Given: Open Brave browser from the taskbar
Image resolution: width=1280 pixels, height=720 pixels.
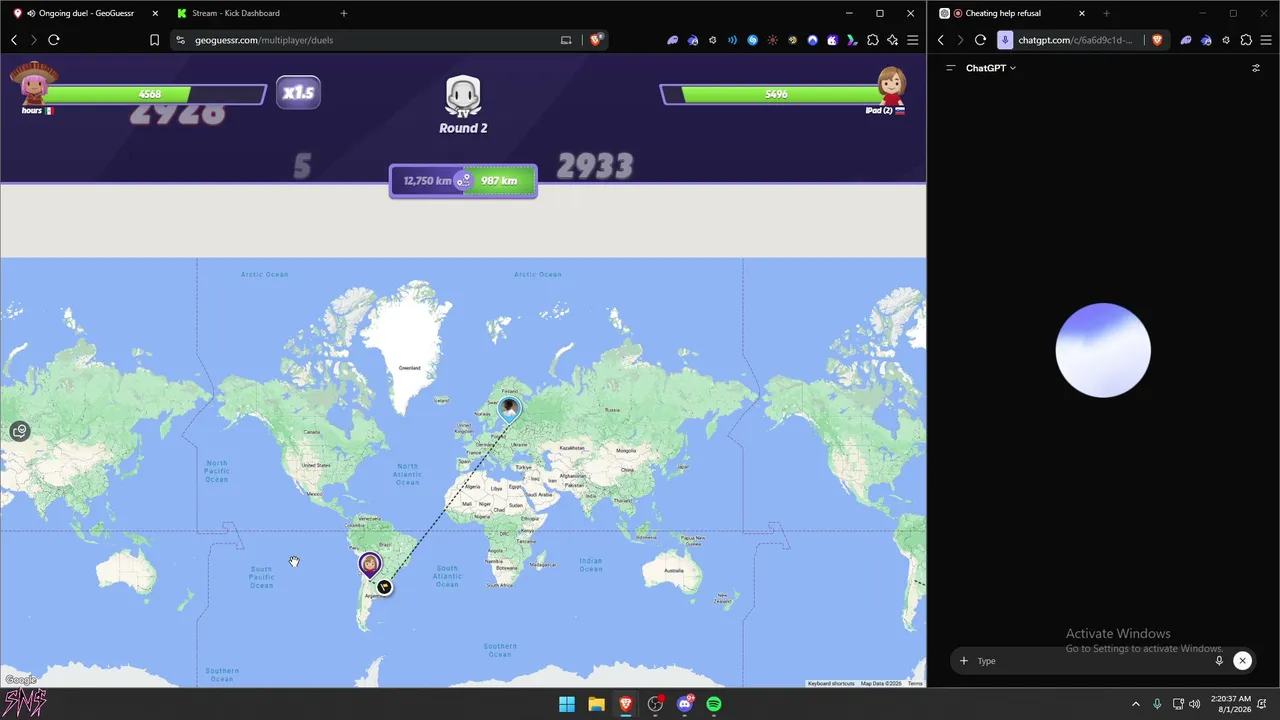Looking at the screenshot, I should click(626, 704).
